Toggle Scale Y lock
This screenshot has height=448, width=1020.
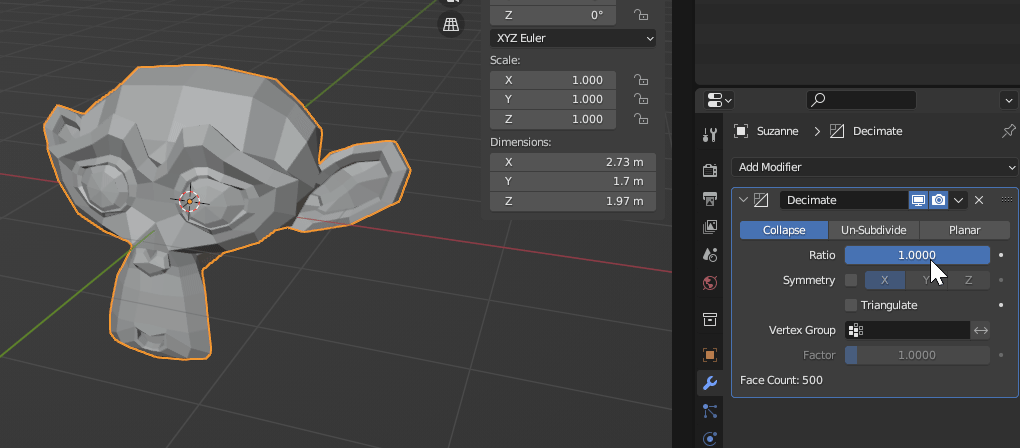pos(641,99)
